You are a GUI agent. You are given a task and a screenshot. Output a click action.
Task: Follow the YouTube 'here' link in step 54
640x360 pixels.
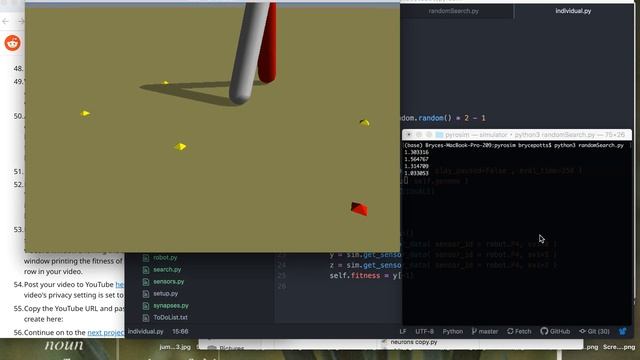coord(120,284)
